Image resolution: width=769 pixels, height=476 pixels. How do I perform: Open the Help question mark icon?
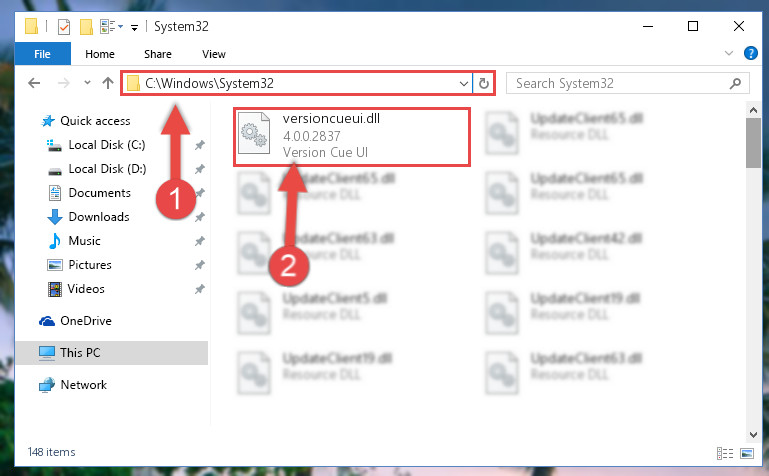tap(750, 53)
